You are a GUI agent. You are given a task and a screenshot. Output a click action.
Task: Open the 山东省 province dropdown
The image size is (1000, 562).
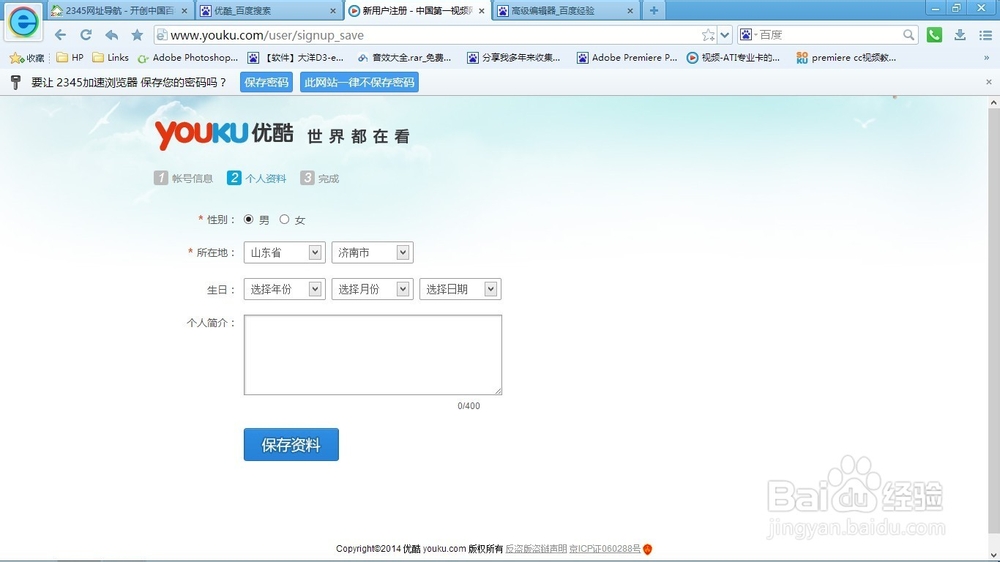[x=284, y=253]
